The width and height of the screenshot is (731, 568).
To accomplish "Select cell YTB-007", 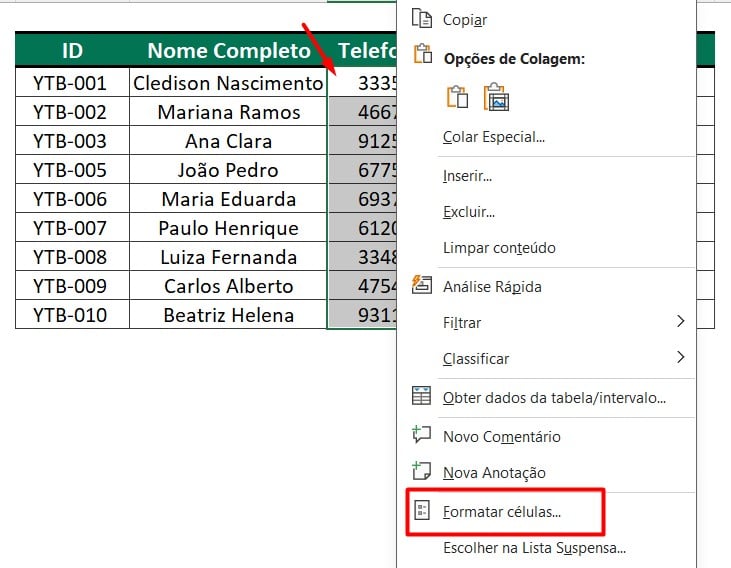I will pos(72,227).
